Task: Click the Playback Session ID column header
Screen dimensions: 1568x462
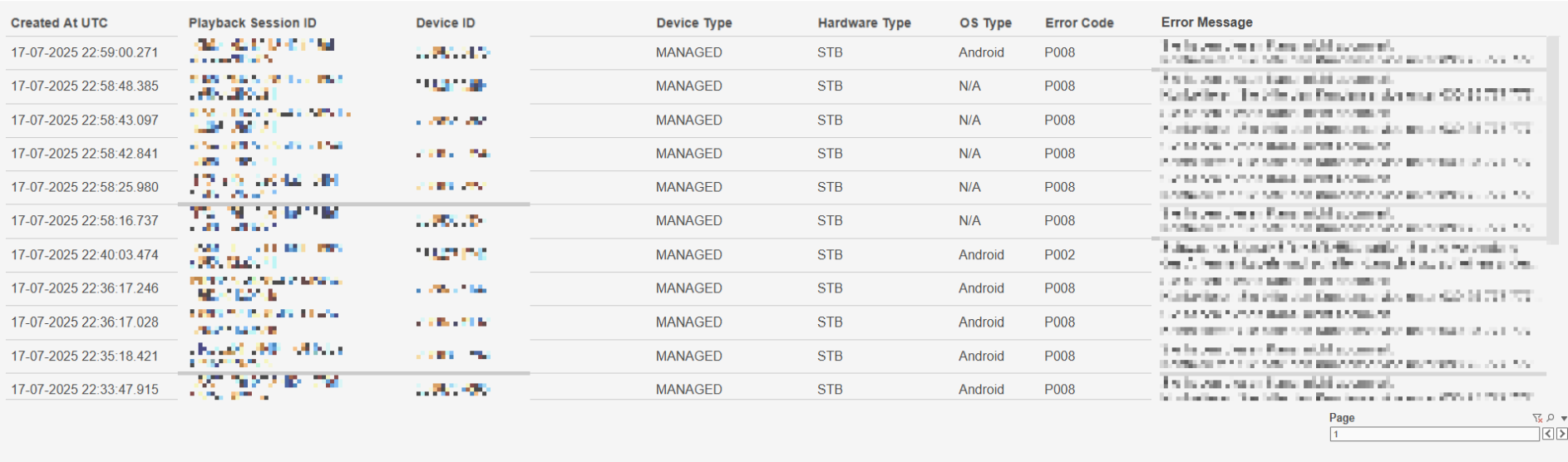Action: coord(252,23)
